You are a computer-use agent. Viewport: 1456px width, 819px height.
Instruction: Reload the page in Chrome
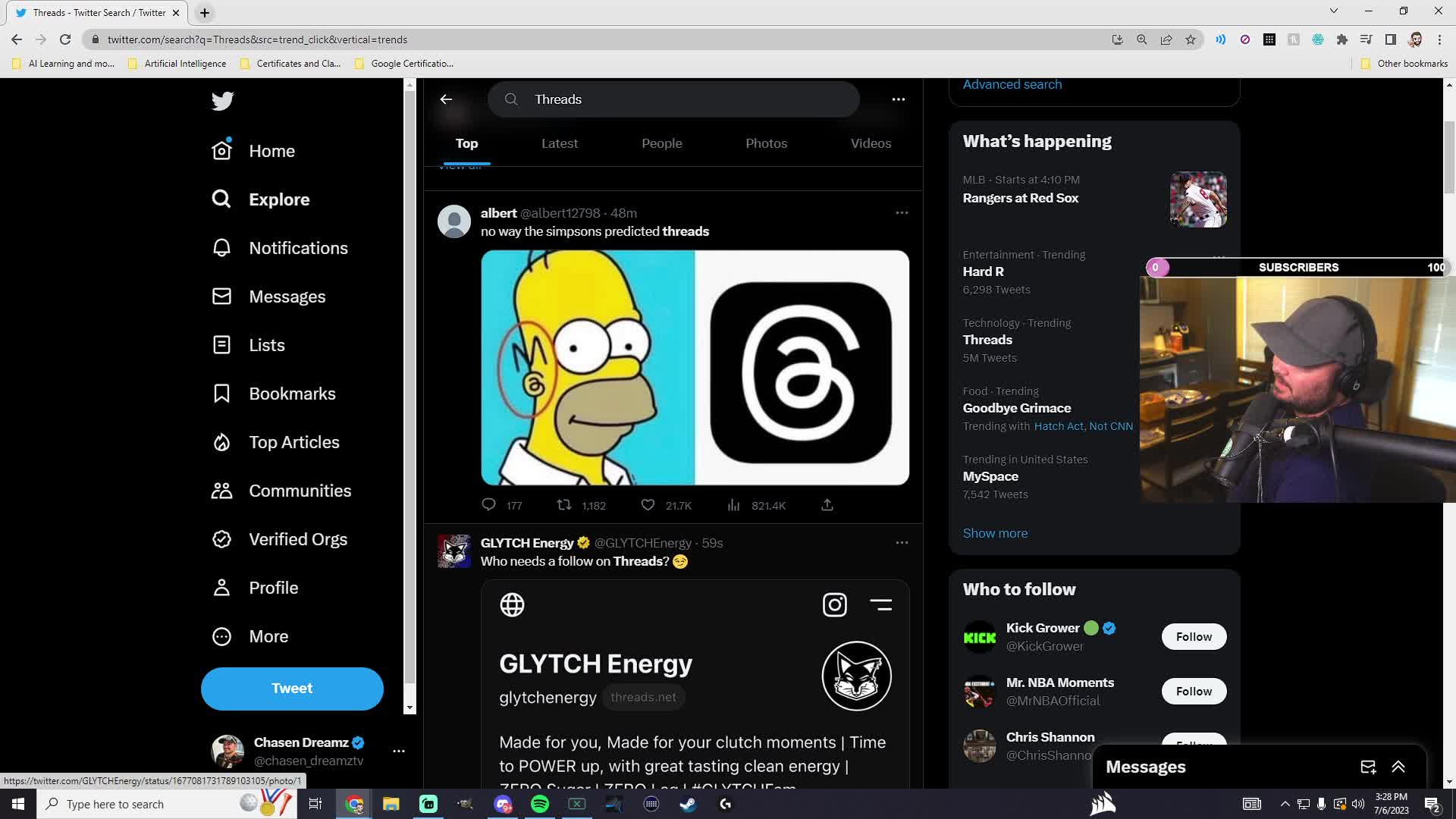click(65, 39)
